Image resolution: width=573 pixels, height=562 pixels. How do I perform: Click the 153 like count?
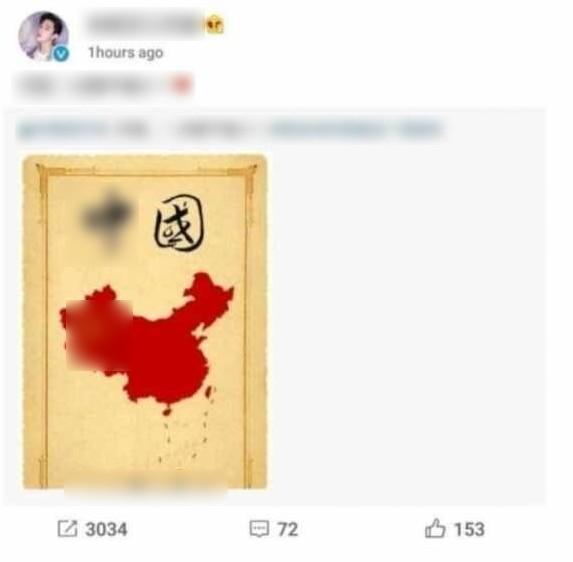click(x=469, y=529)
